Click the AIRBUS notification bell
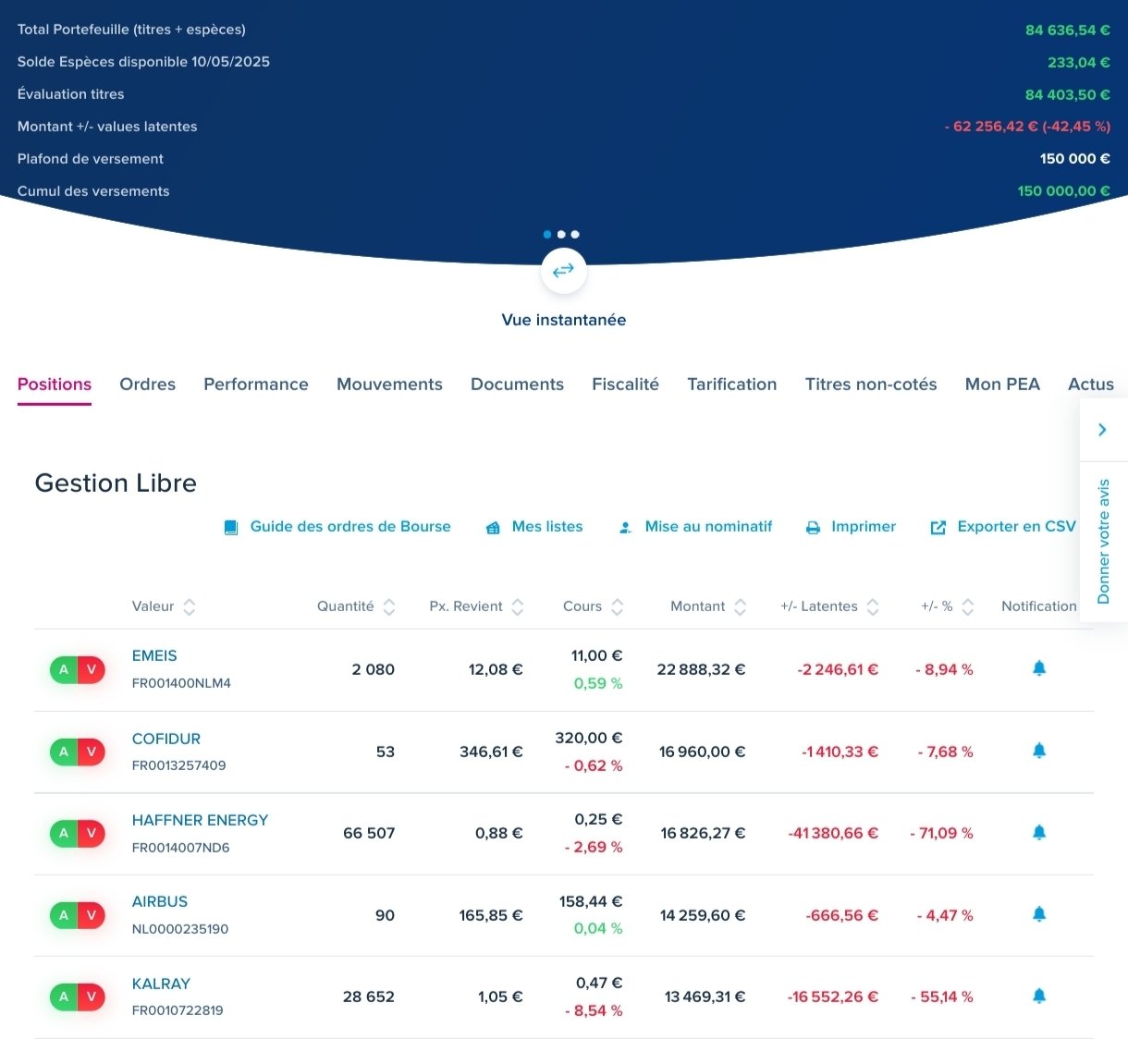 [1039, 914]
